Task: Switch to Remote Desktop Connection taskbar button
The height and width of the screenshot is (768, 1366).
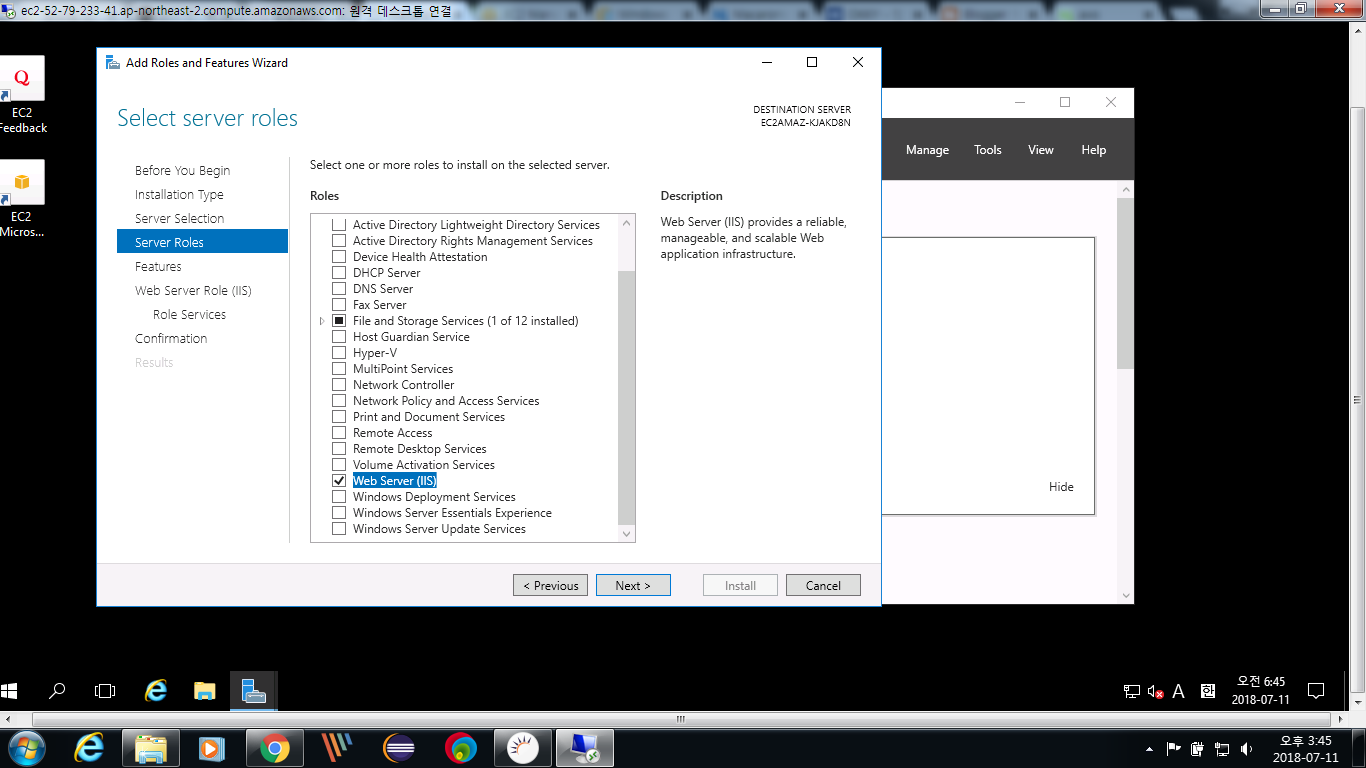Action: pyautogui.click(x=585, y=748)
